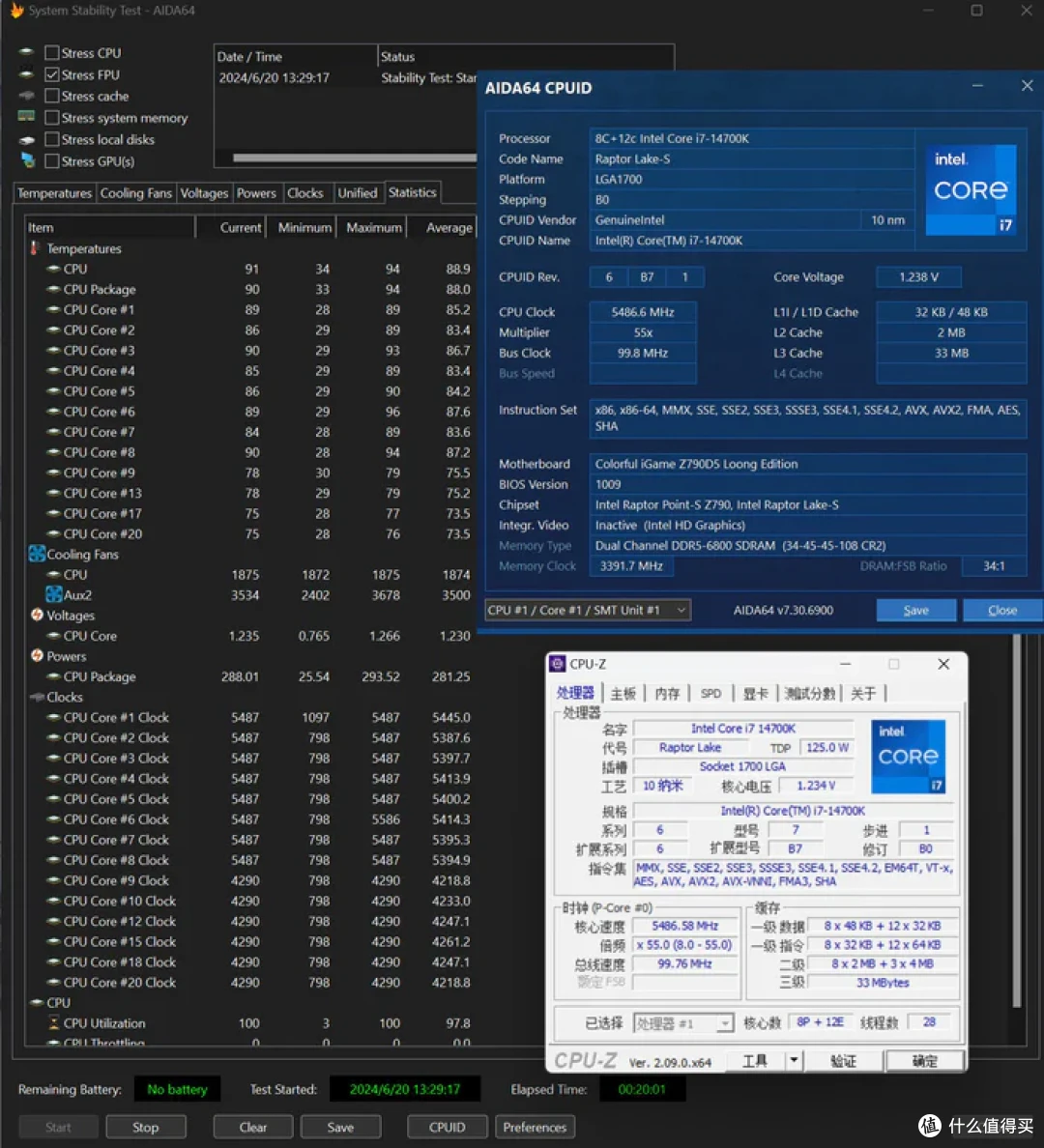Image resolution: width=1044 pixels, height=1148 pixels.
Task: Click the Voltages group icon
Action: click(37, 615)
